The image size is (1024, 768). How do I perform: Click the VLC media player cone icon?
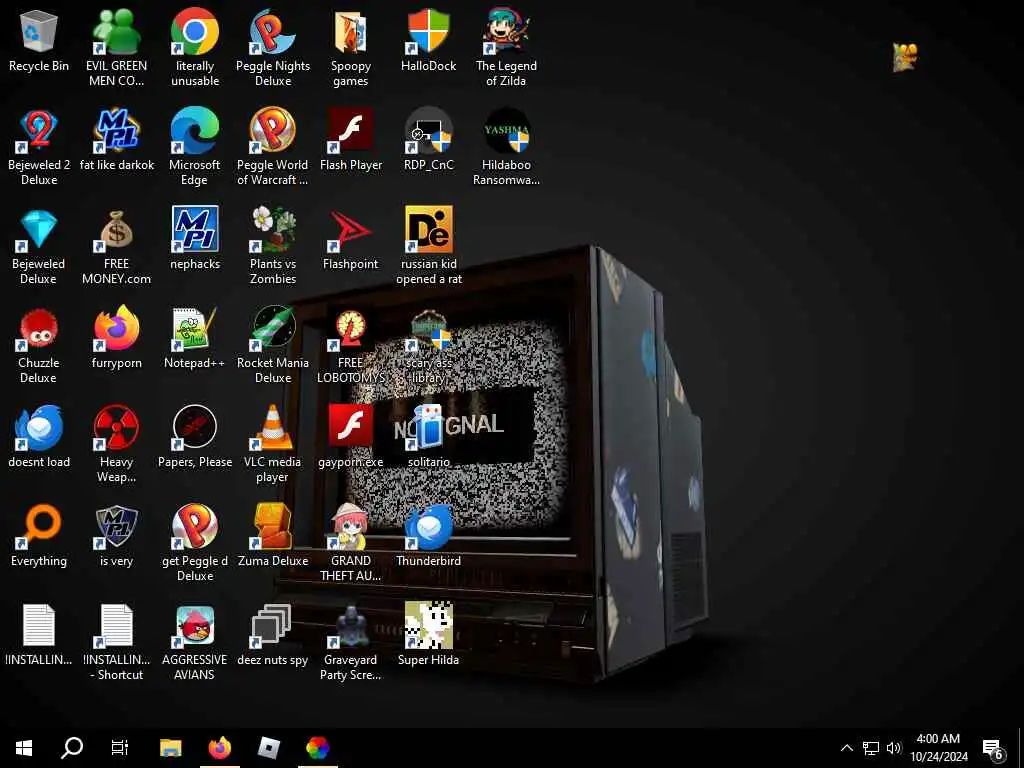pyautogui.click(x=272, y=428)
